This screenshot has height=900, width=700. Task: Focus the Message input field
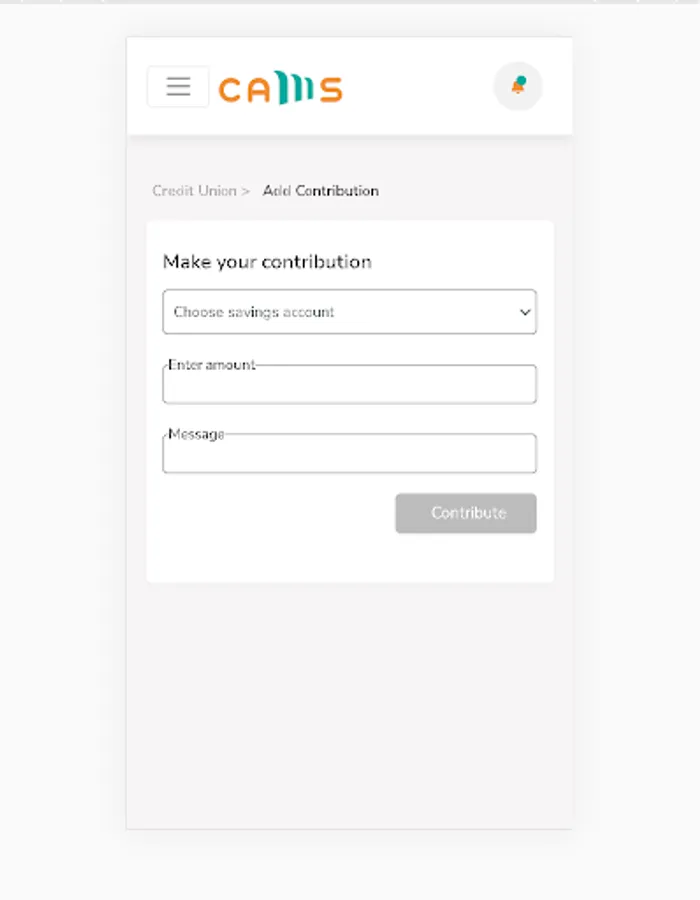pos(349,456)
